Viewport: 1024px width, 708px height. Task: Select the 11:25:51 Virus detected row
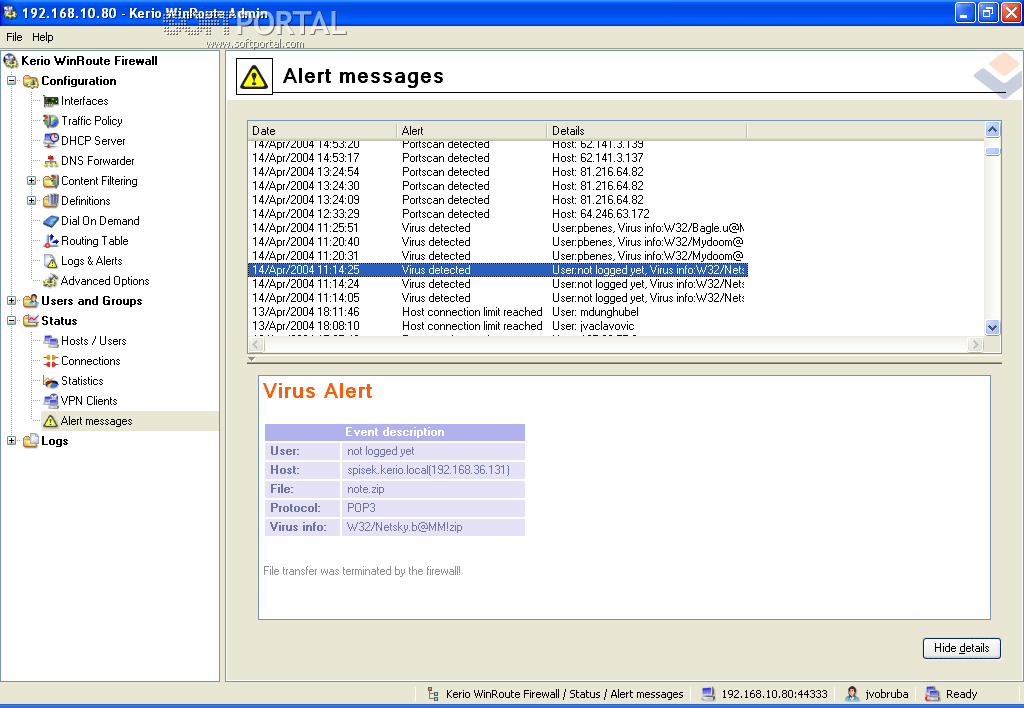498,228
